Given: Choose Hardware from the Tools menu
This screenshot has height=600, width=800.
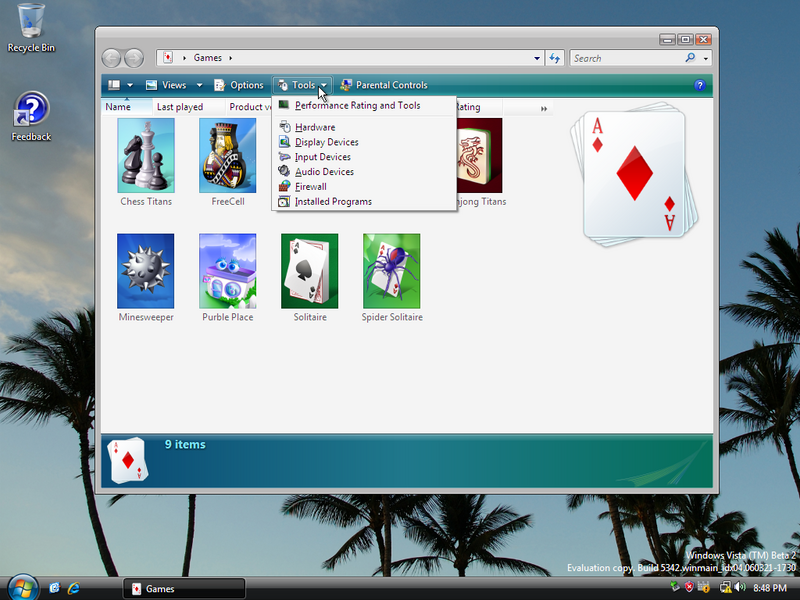Looking at the screenshot, I should 364,127.
